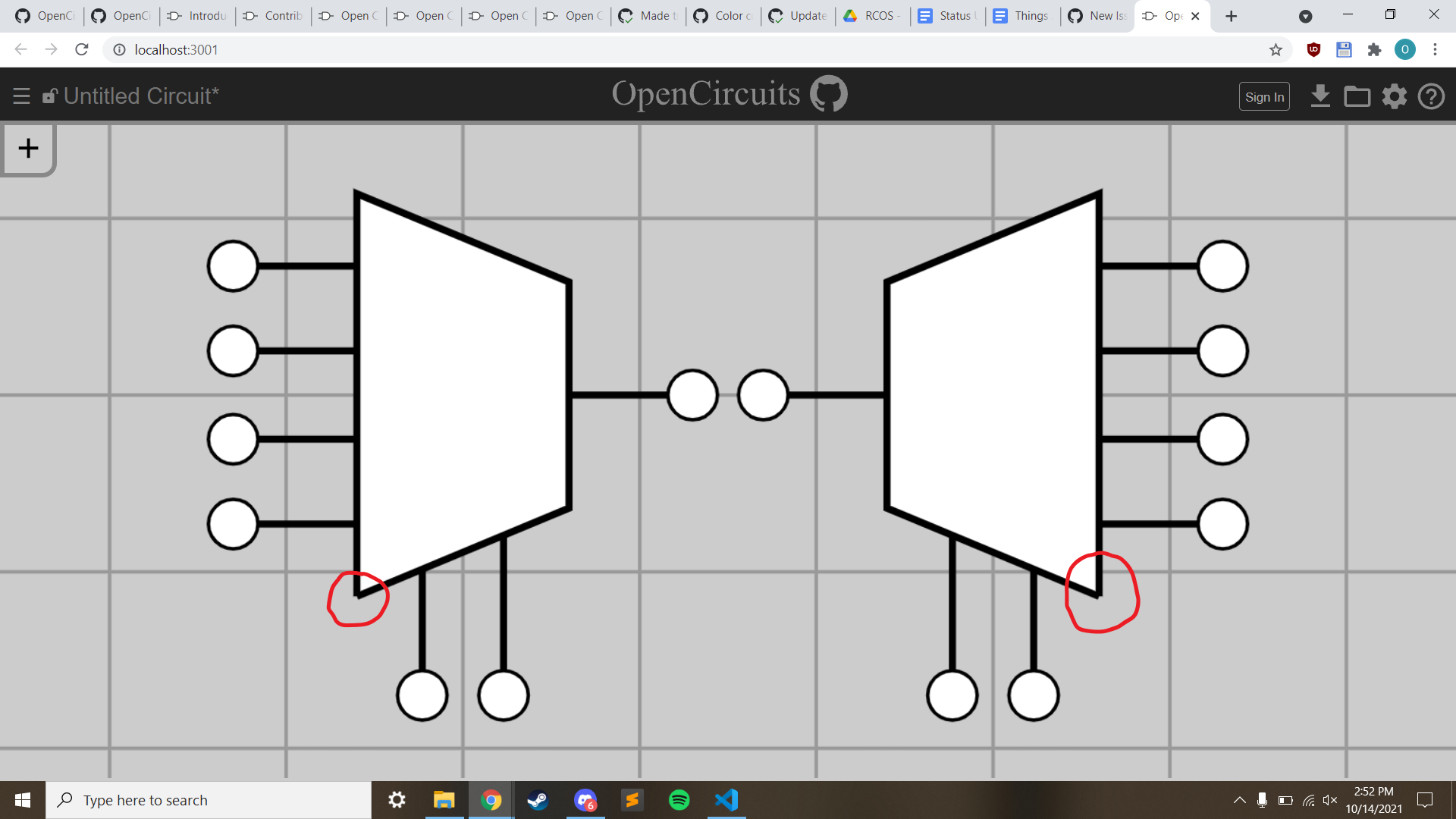
Task: Reload the localhost page
Action: click(81, 49)
